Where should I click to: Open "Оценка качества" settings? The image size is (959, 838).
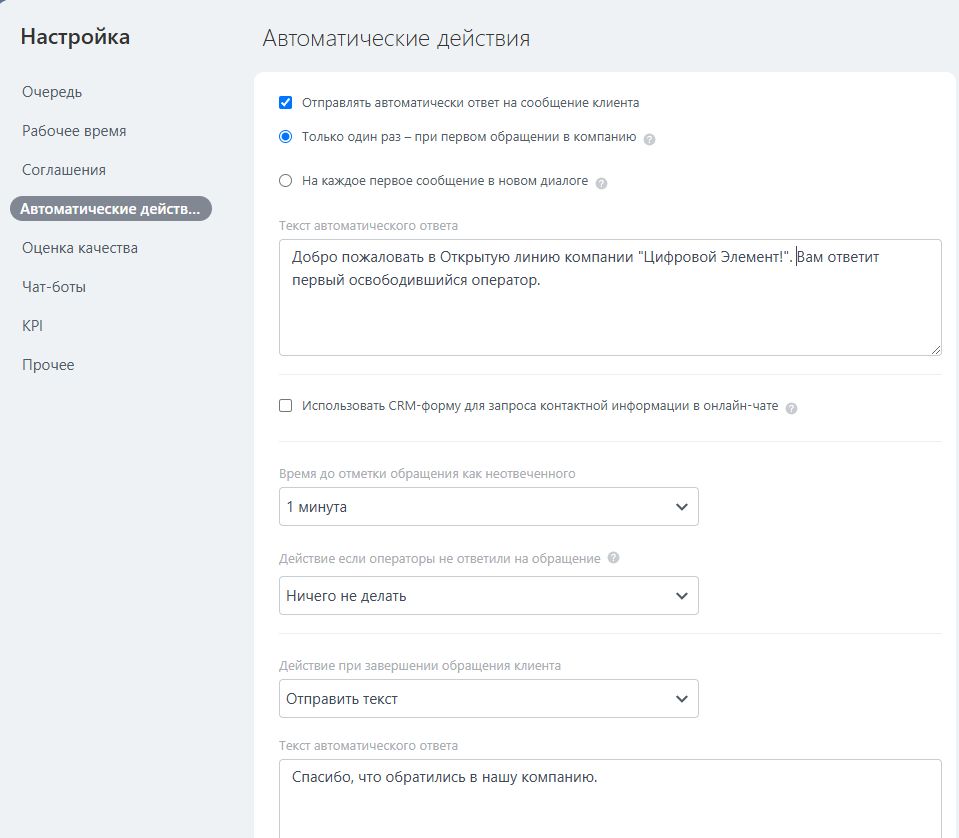click(x=80, y=248)
